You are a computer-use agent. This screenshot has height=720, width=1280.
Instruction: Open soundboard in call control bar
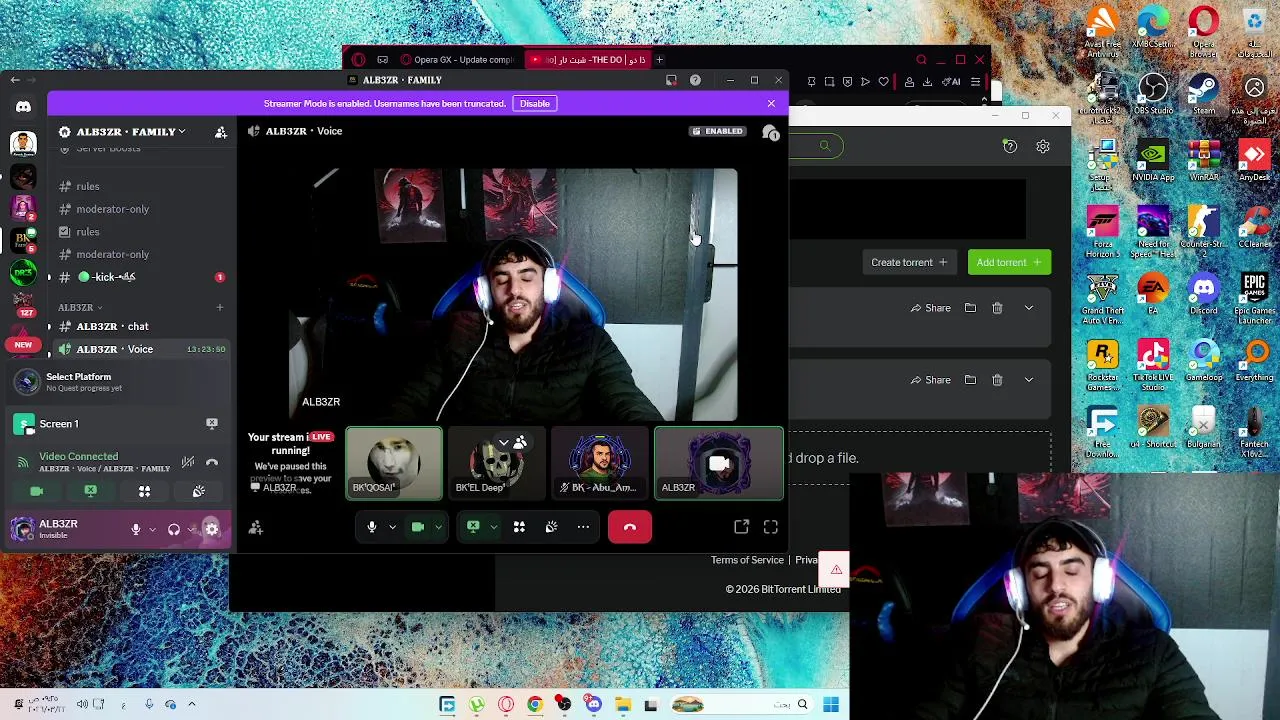pos(551,527)
